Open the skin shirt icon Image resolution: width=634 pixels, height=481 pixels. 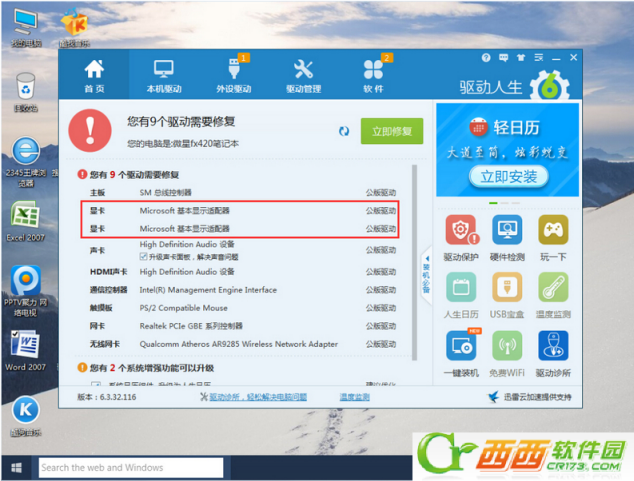coord(521,58)
